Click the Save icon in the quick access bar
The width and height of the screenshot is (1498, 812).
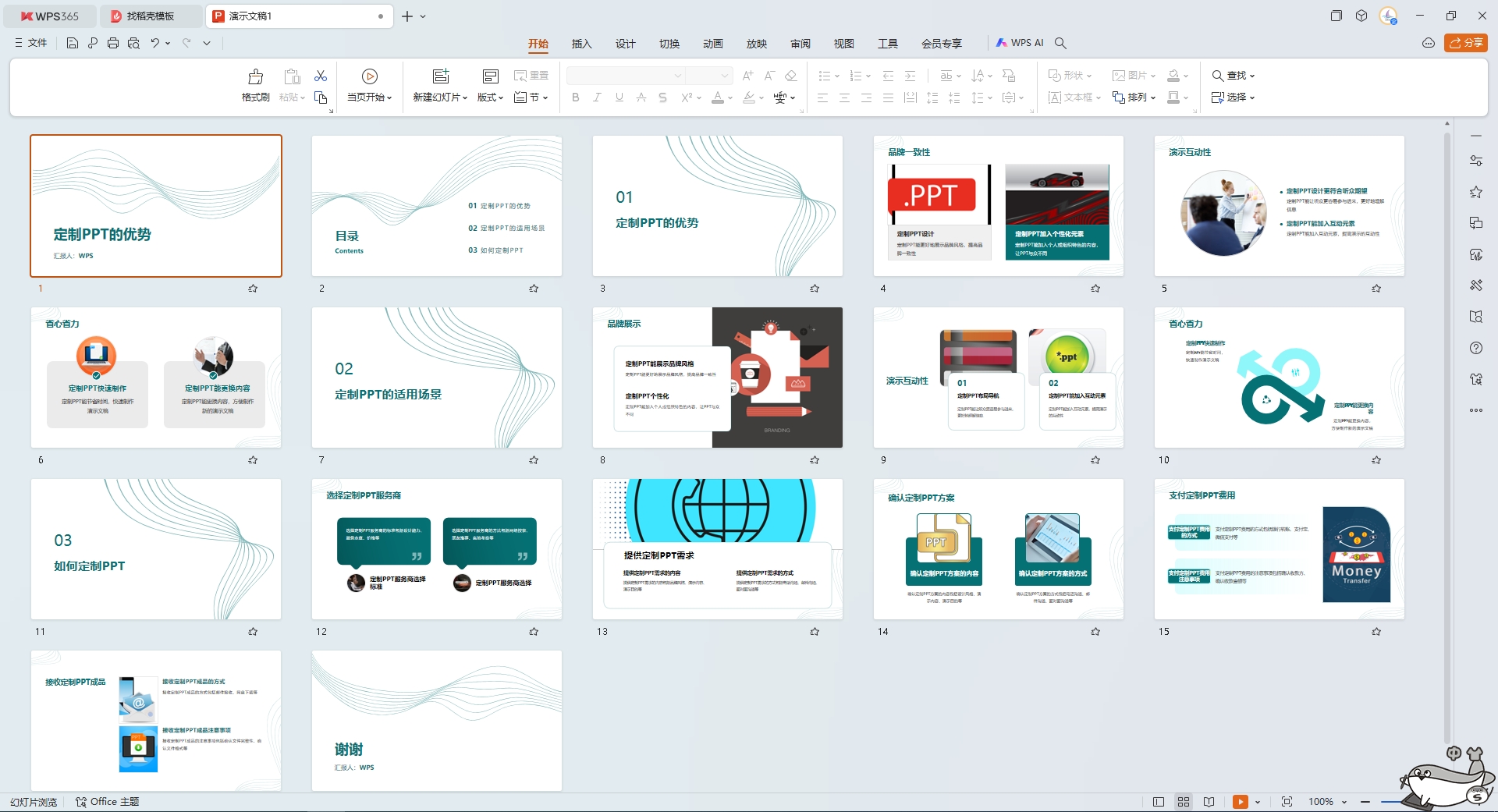tap(73, 43)
